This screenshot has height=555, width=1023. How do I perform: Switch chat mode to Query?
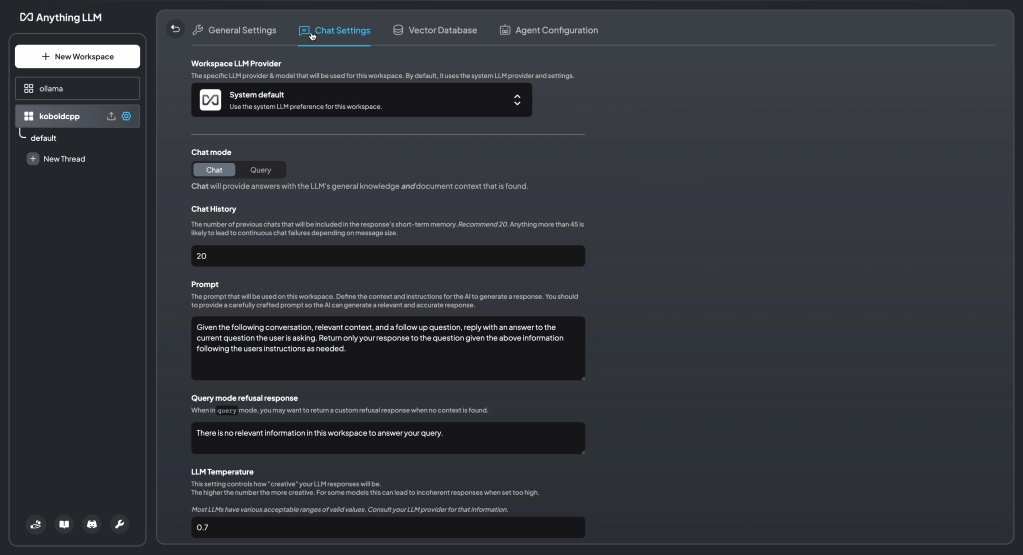tap(260, 170)
